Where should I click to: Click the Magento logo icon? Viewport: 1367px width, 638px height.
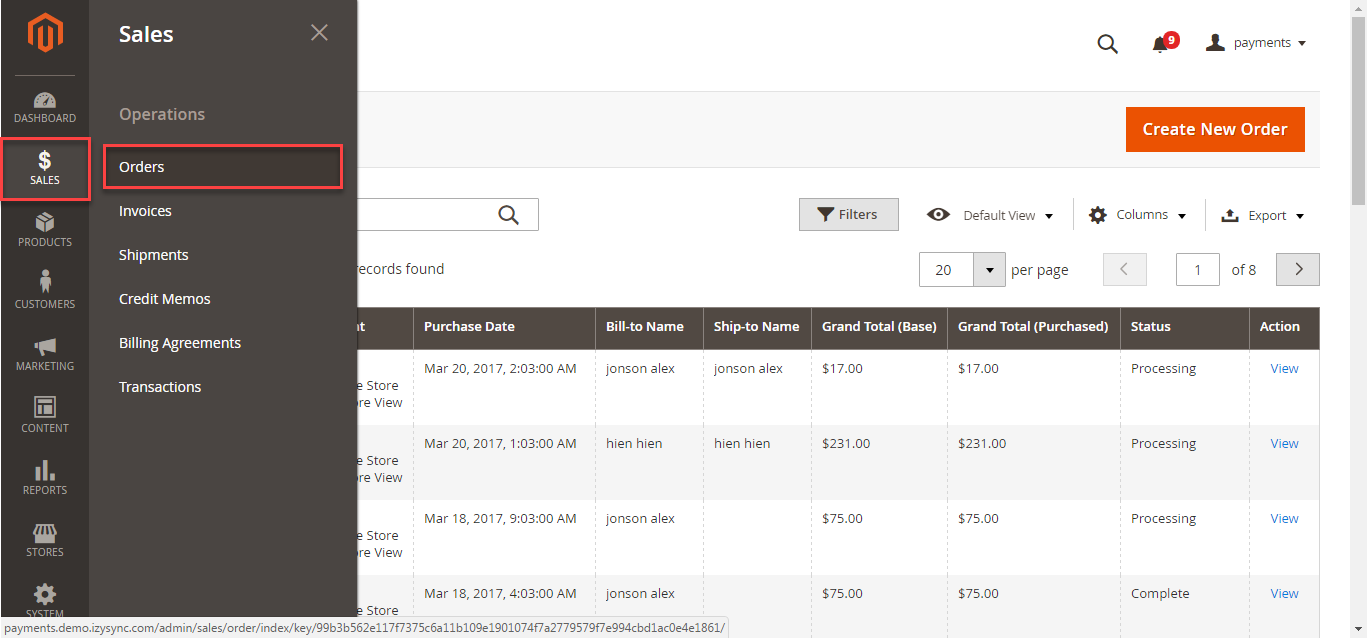click(45, 35)
